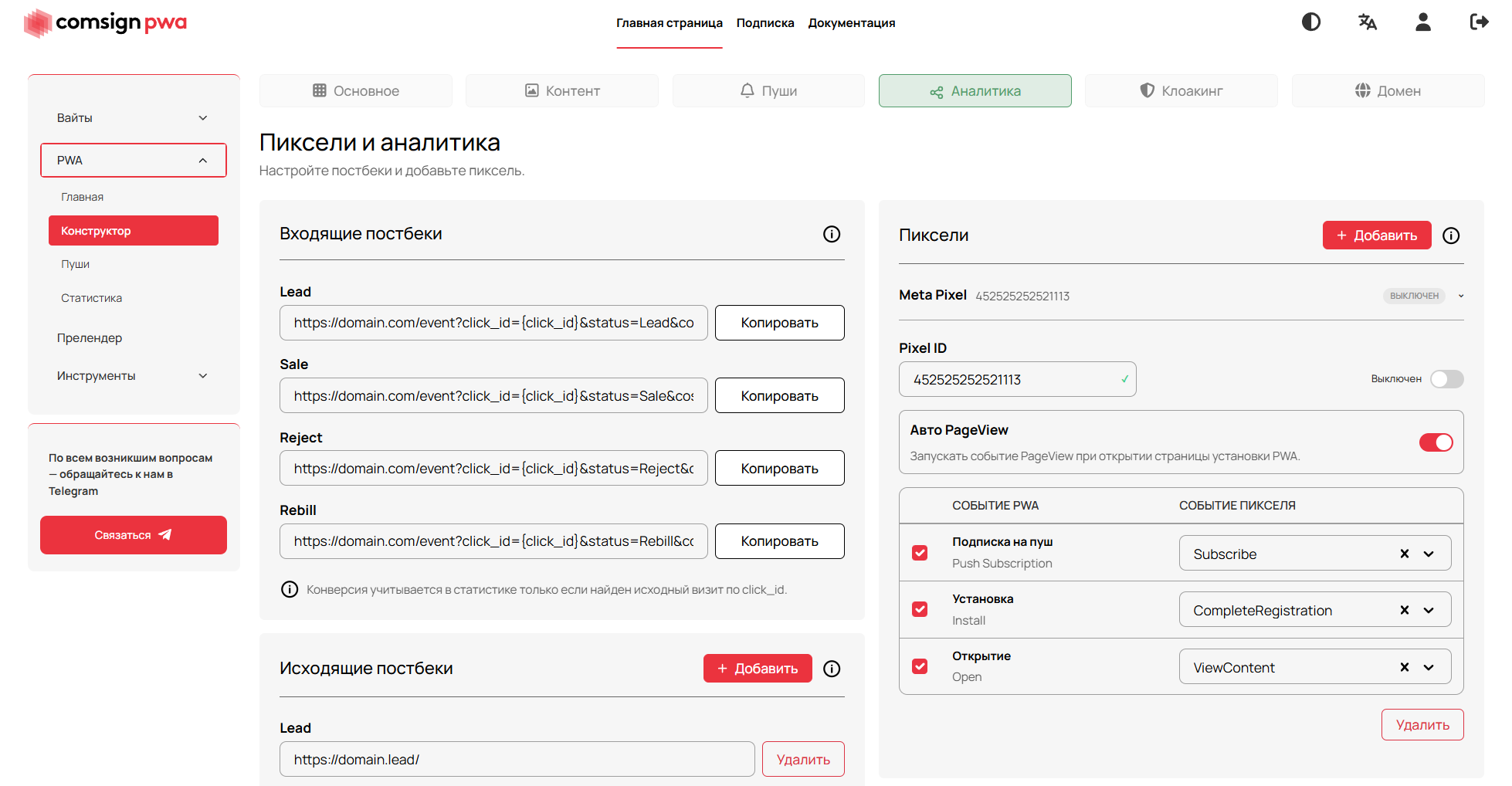Screen dimensions: 1512x786
Task: Clear the CompleteRegistration selection
Action: (1405, 610)
